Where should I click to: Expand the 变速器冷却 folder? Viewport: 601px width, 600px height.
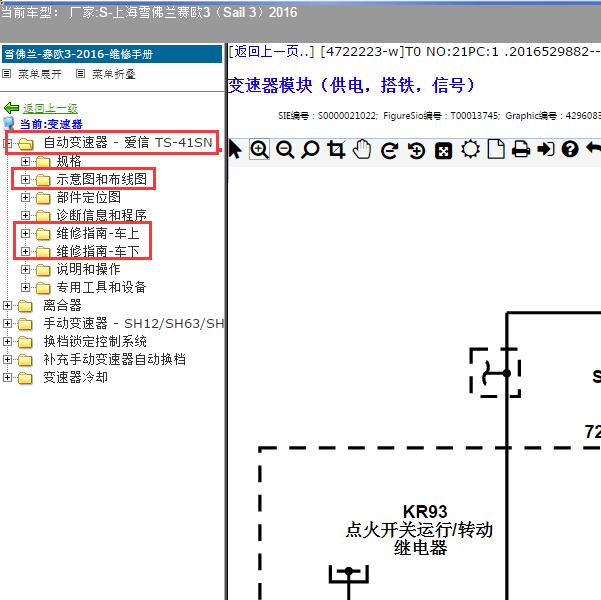[x=7, y=378]
